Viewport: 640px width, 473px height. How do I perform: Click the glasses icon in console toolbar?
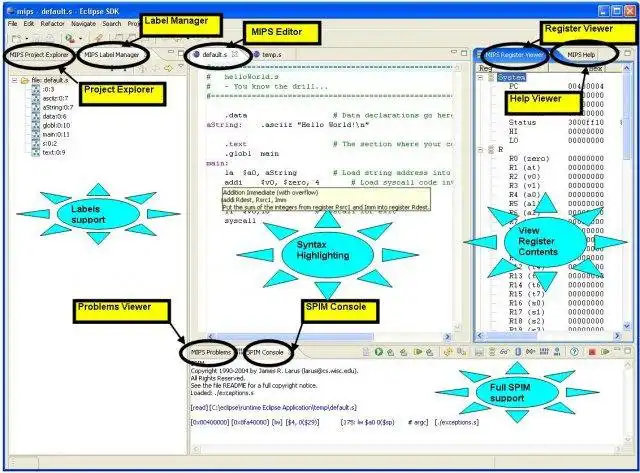pyautogui.click(x=504, y=351)
